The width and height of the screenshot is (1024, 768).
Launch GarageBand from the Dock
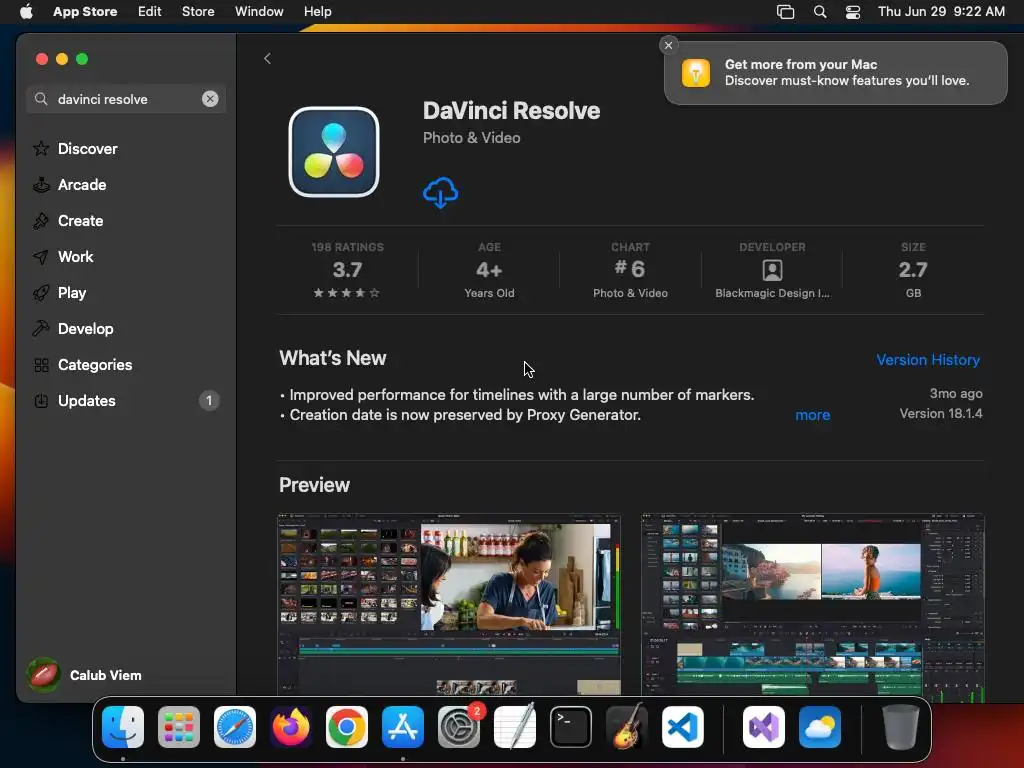click(x=627, y=727)
